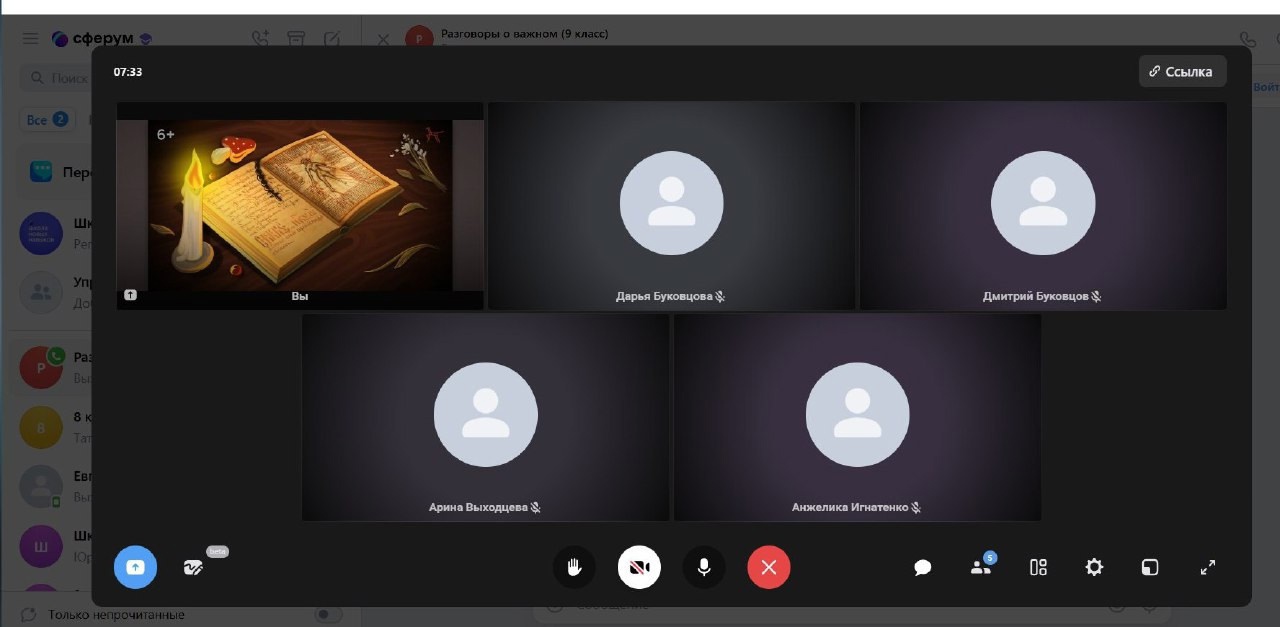The image size is (1280, 627).
Task: Select the Все chats filter tab
Action: 47,120
